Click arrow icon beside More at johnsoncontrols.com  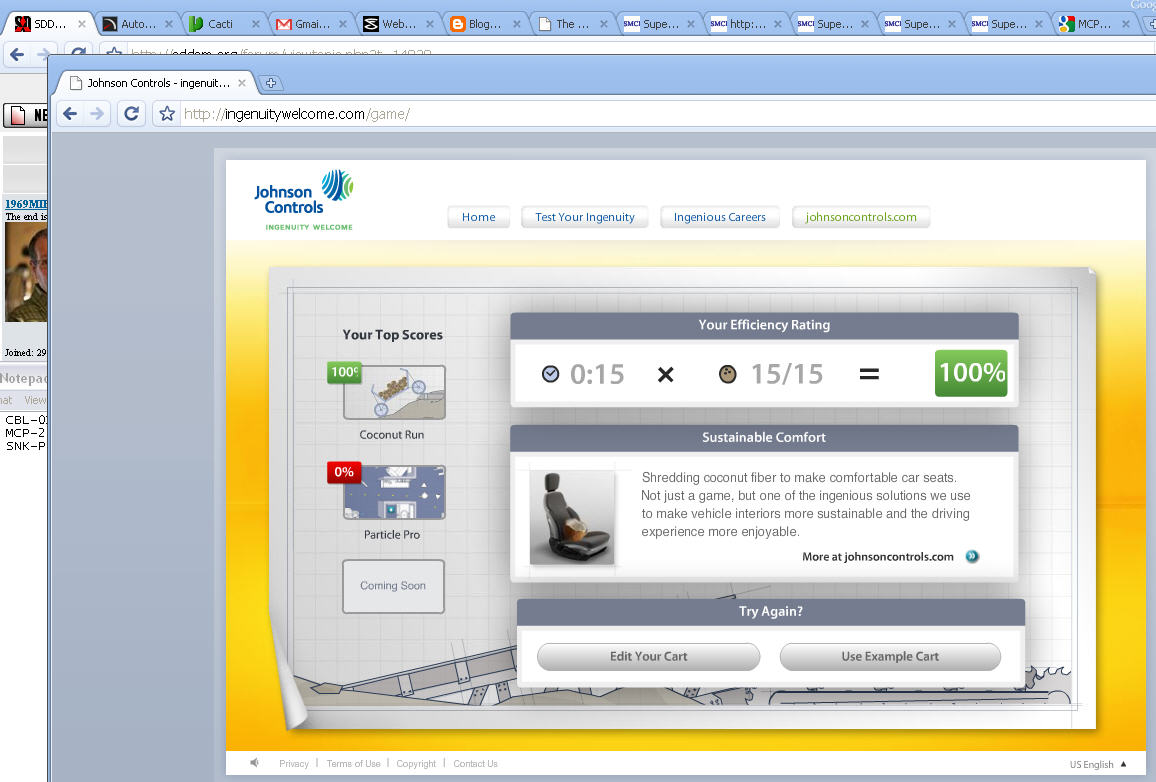coord(972,557)
